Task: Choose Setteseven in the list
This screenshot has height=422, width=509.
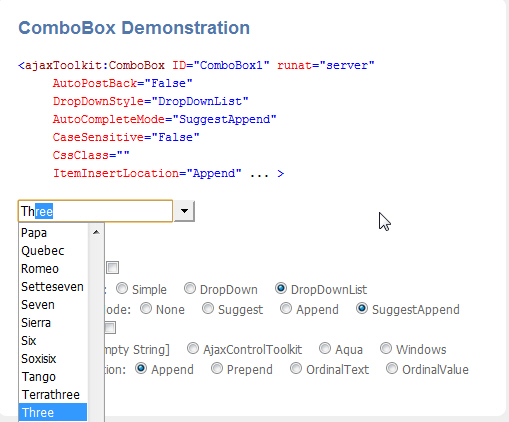Action: pos(53,287)
